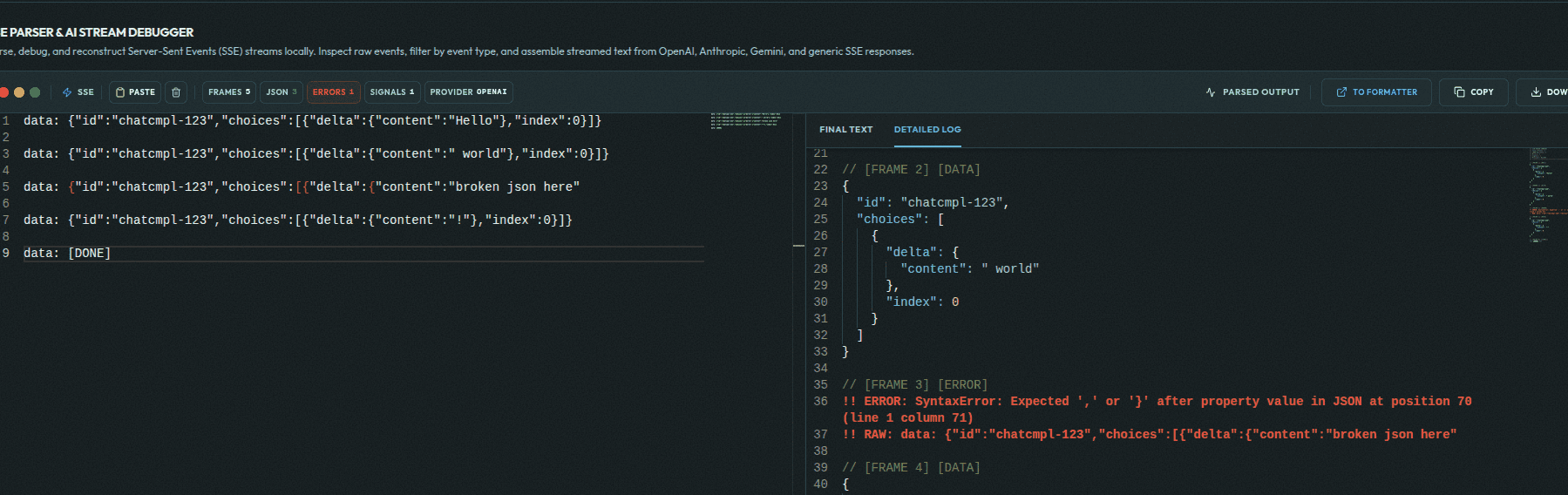
Task: Click the Parsed Output pulse icon
Action: 1211,92
